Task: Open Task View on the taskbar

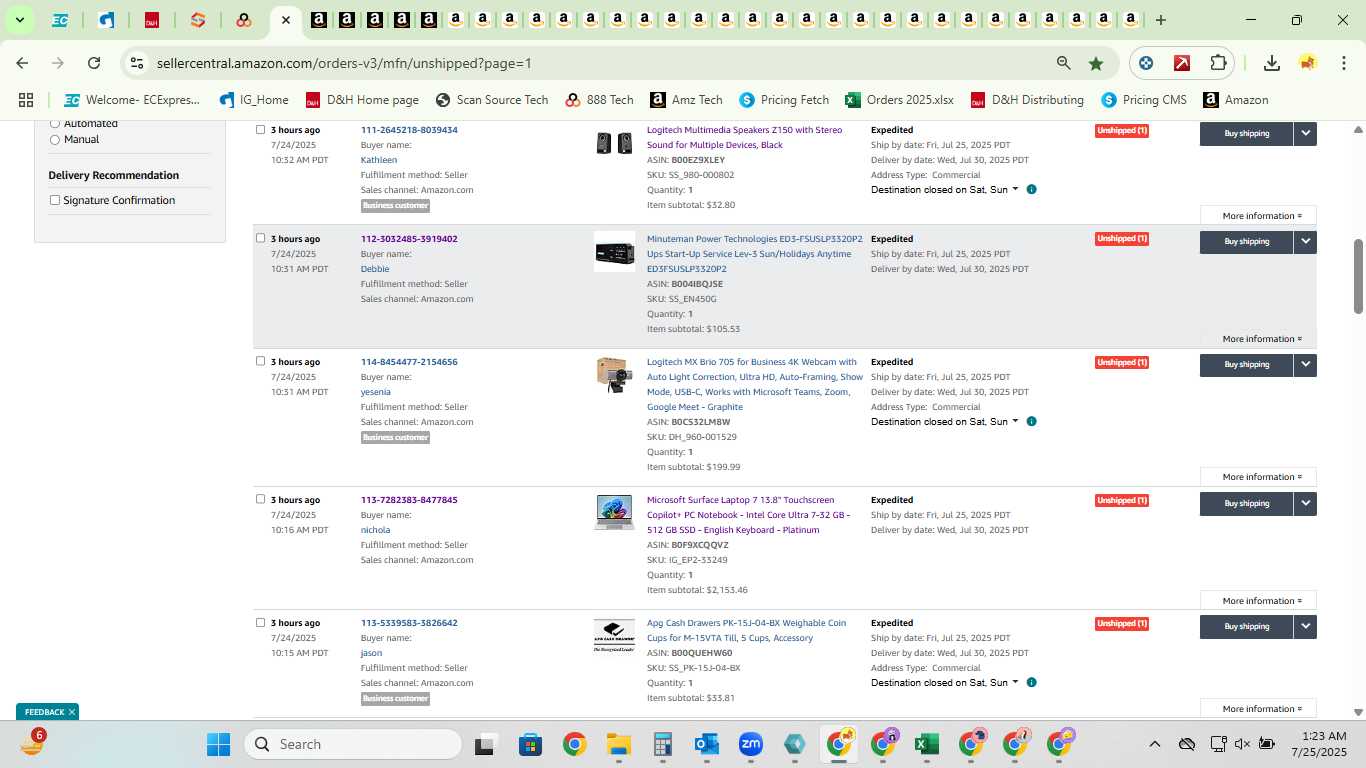Action: (486, 744)
